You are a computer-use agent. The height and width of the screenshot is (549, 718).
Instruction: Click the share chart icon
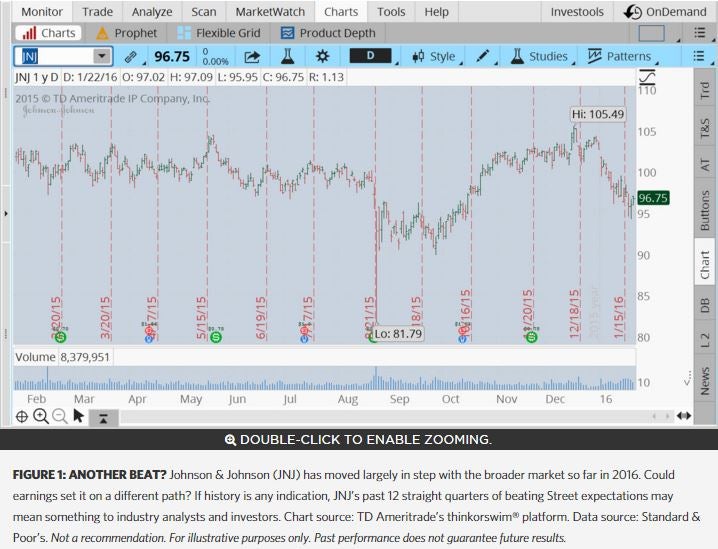tap(252, 57)
